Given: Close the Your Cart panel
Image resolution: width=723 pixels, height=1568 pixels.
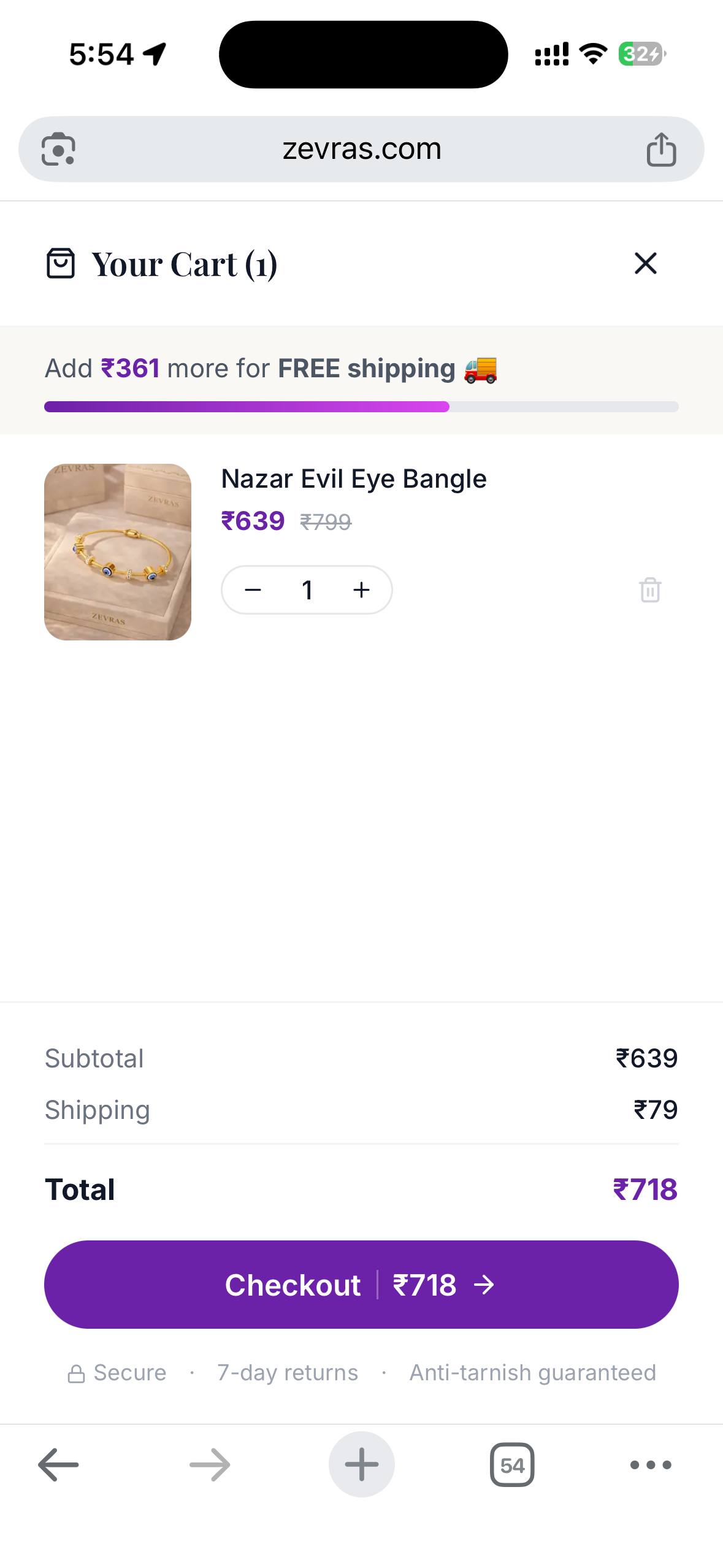Looking at the screenshot, I should [645, 263].
